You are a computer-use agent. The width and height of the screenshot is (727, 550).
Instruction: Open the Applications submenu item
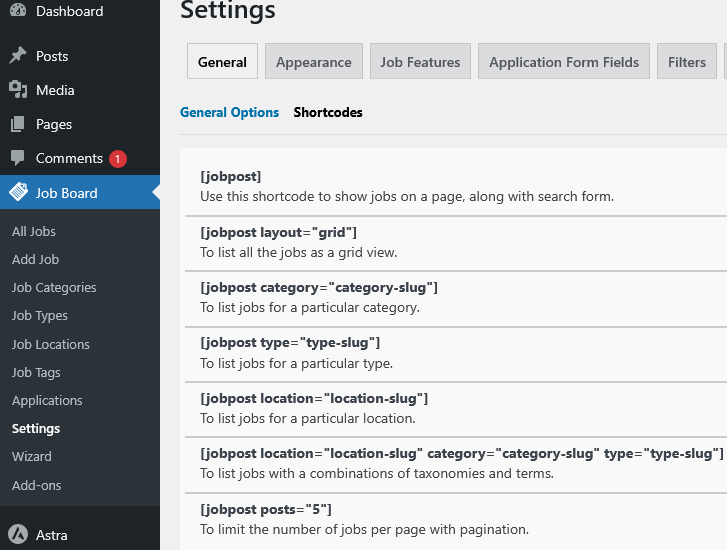tap(47, 400)
